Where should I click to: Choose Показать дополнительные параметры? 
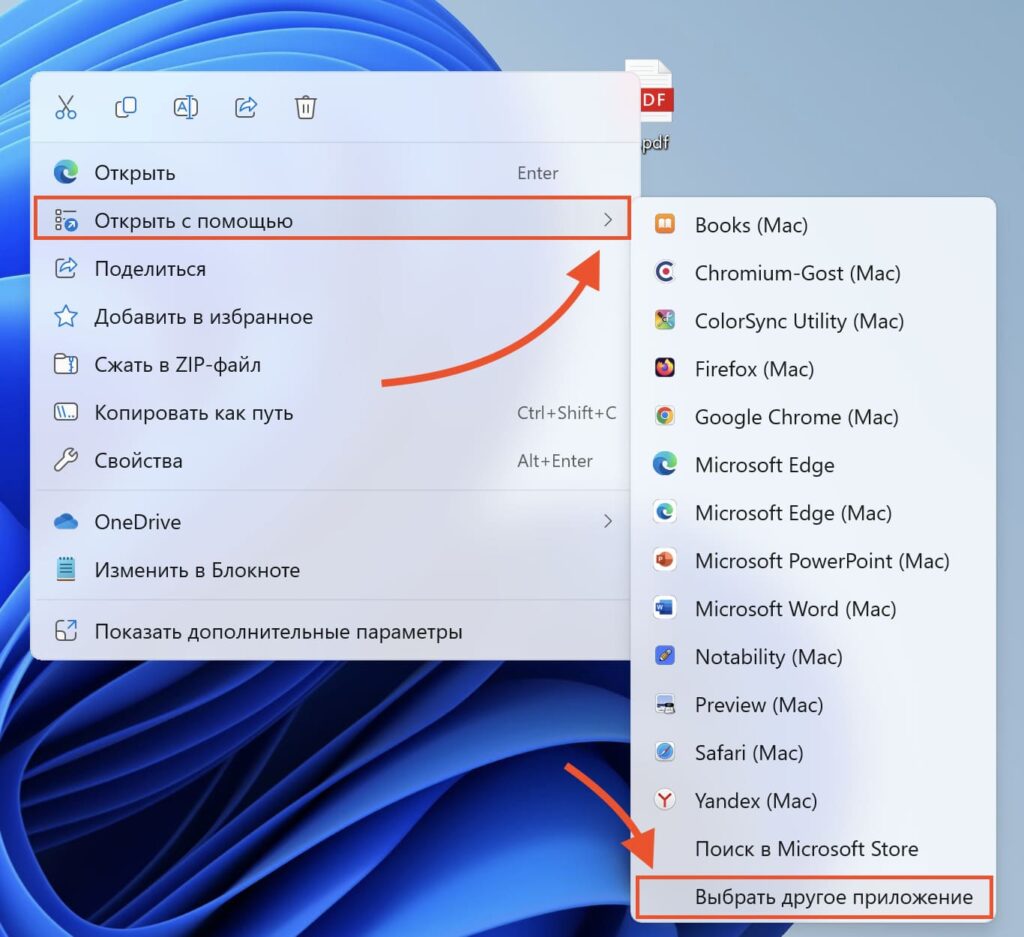[x=331, y=631]
